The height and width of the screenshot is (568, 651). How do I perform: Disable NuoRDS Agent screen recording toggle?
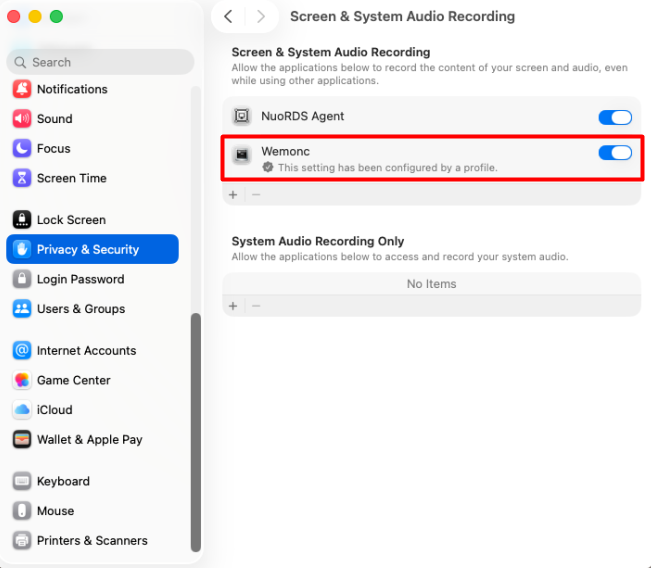[x=615, y=118]
